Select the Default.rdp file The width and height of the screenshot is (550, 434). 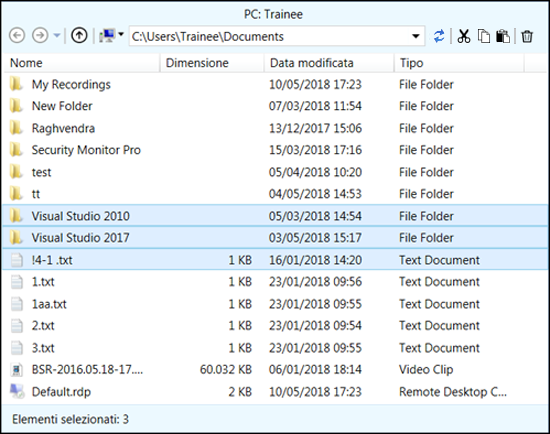[275, 392]
